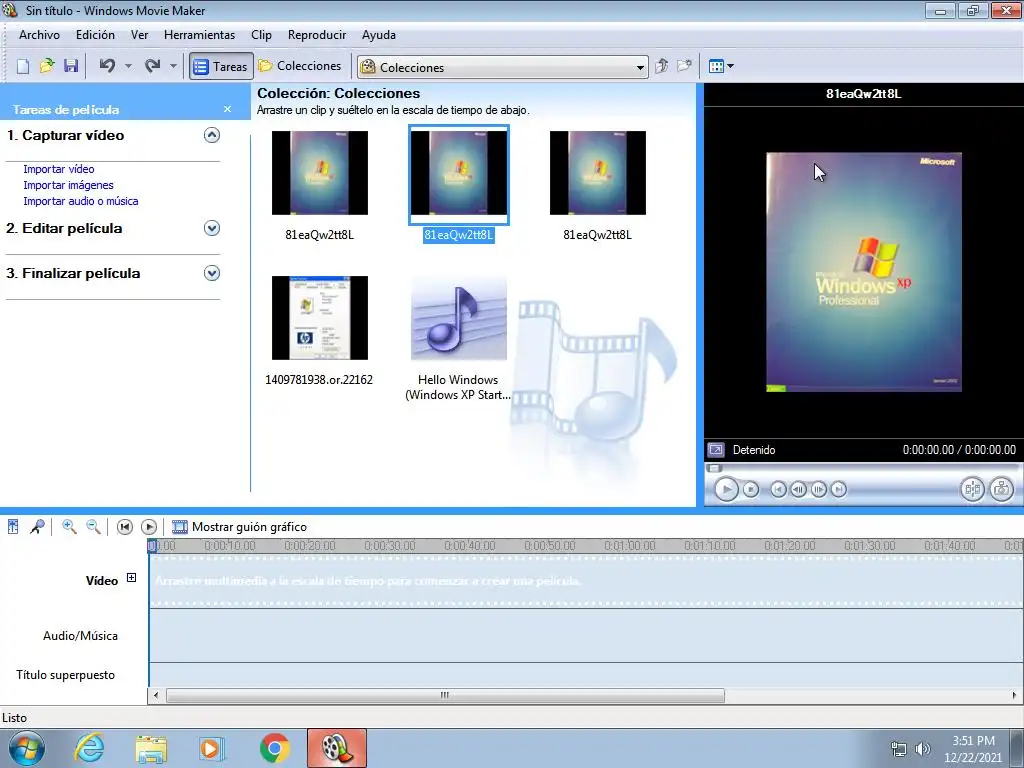
Task: Select the third 81eaQw2tt8L clip thumbnail
Action: (598, 173)
